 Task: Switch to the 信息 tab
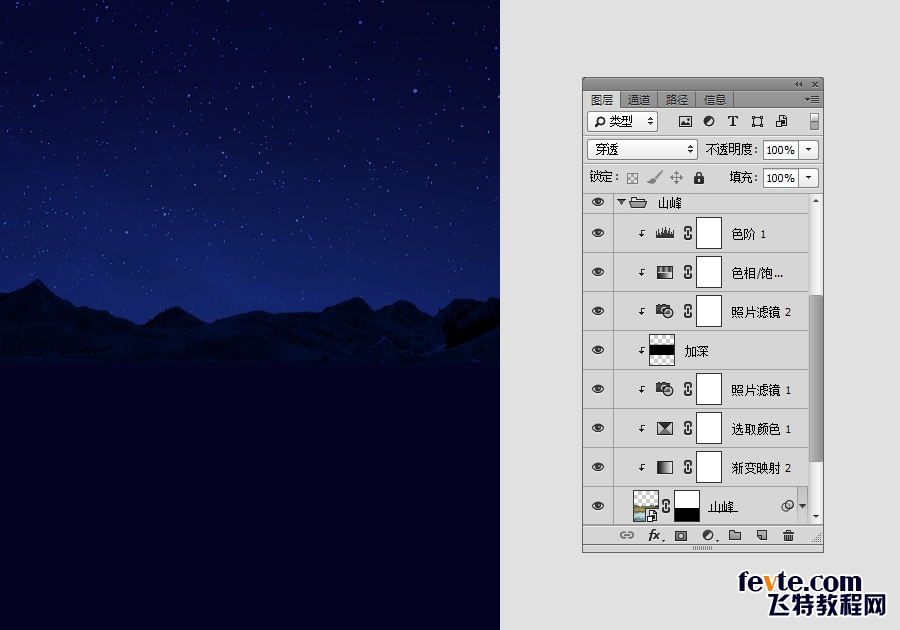[x=715, y=100]
